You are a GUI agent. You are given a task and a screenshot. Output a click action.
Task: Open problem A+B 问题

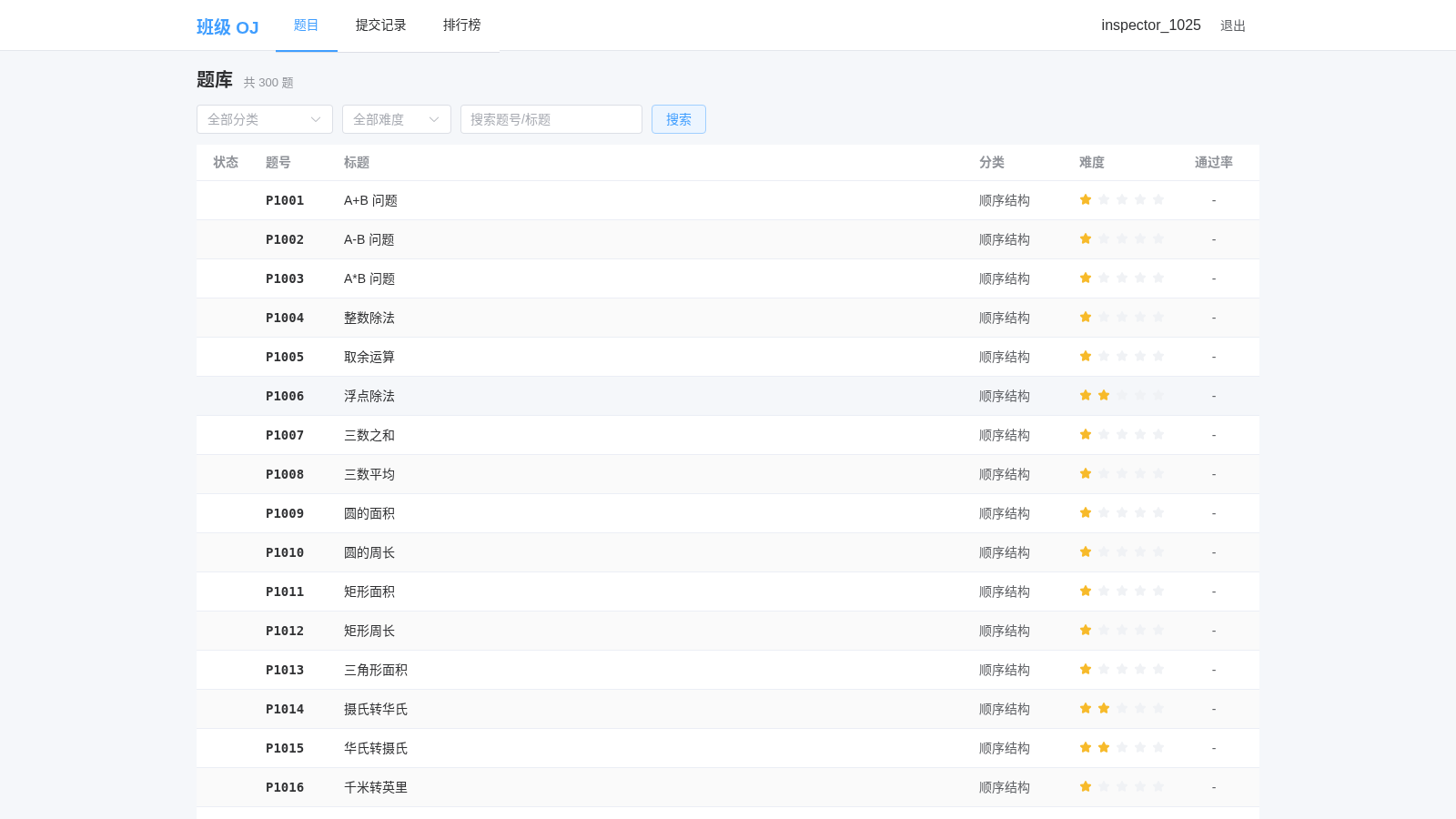[370, 200]
